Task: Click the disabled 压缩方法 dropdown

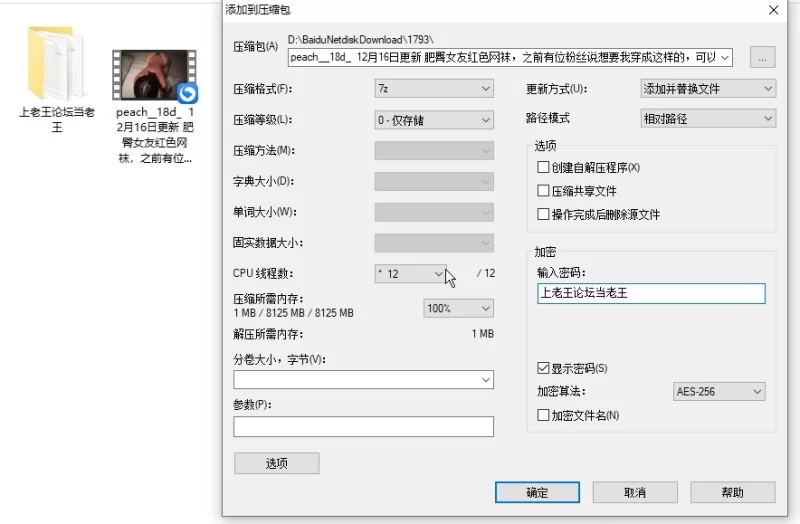Action: point(434,151)
